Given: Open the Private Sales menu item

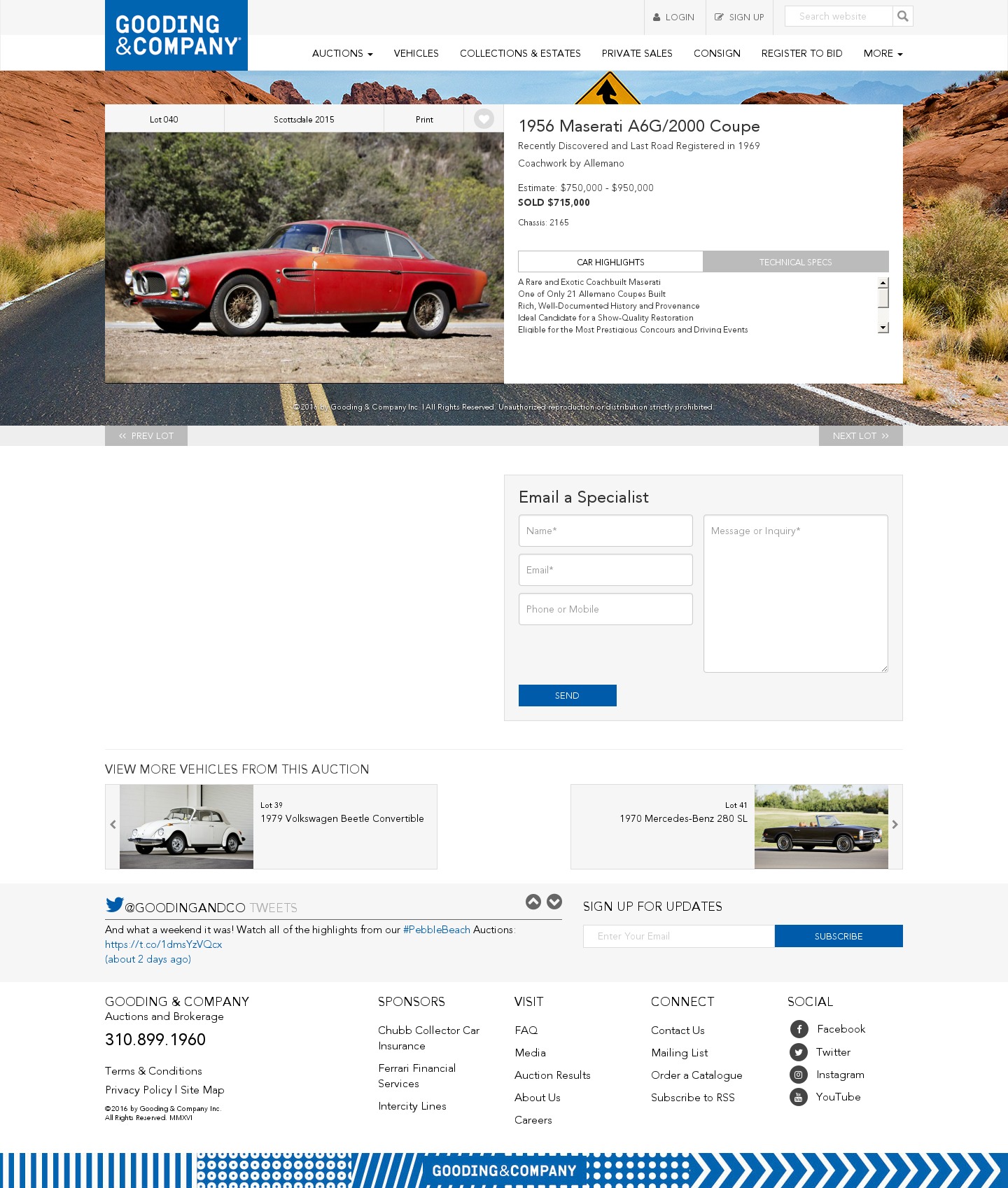Looking at the screenshot, I should point(637,53).
